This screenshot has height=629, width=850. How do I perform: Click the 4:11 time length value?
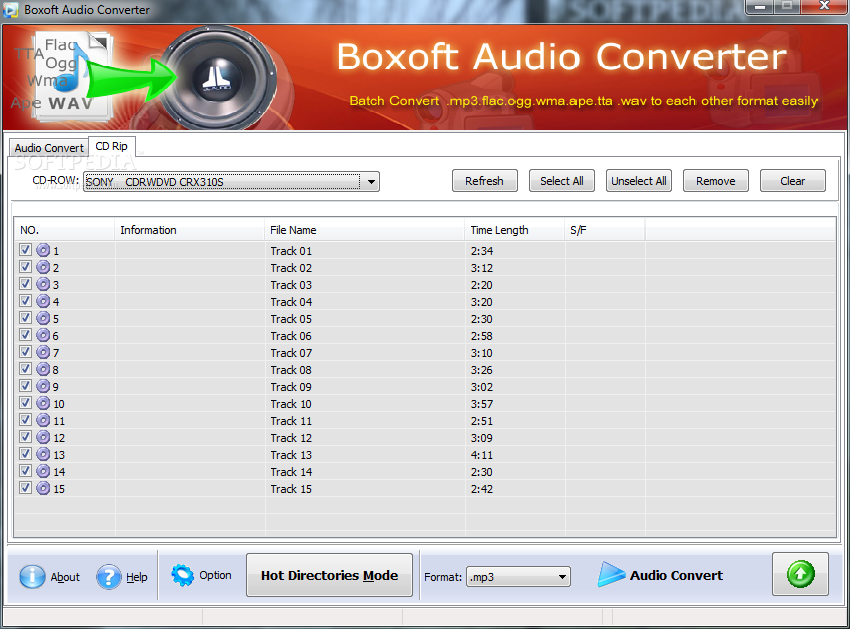pyautogui.click(x=482, y=455)
